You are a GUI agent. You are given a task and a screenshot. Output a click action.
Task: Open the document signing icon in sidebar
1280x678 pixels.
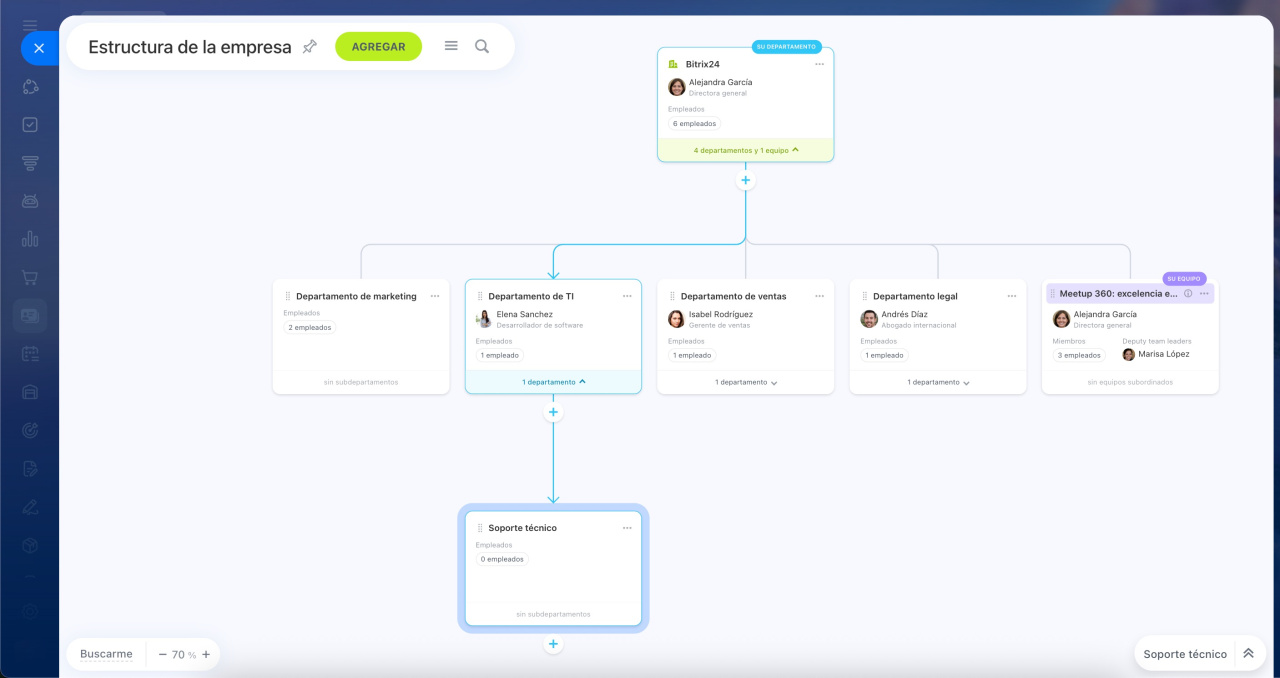(x=30, y=468)
